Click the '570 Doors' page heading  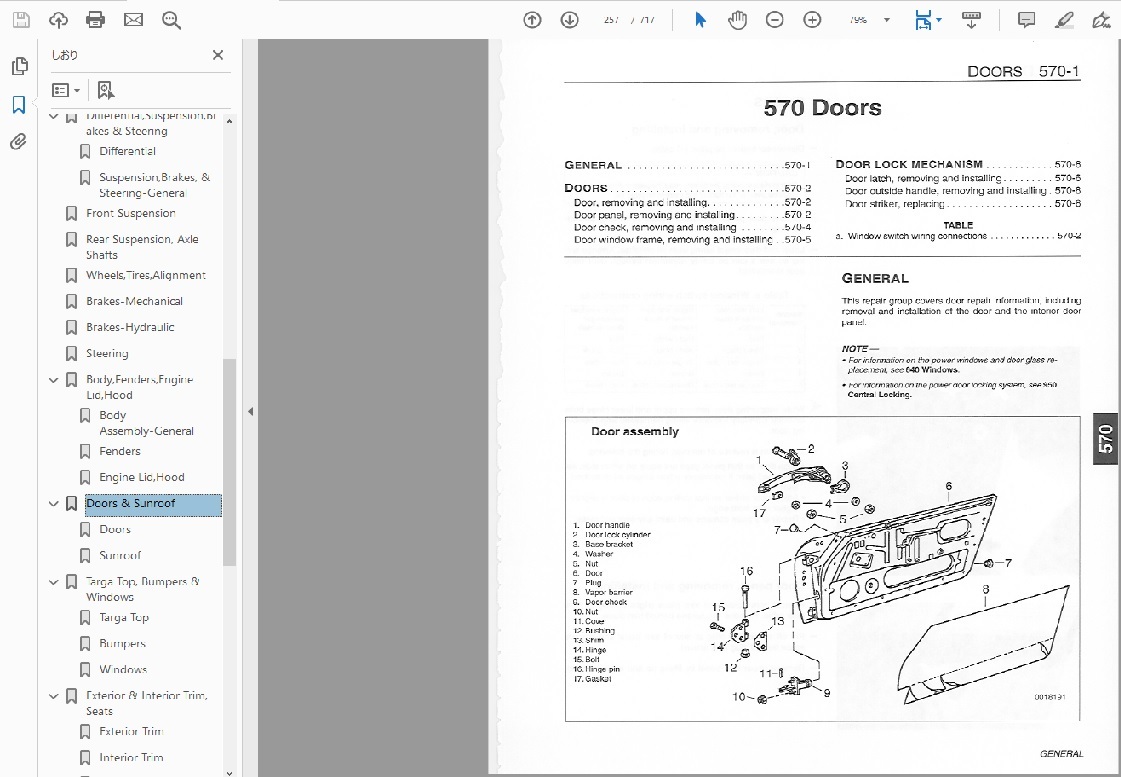pyautogui.click(x=822, y=108)
